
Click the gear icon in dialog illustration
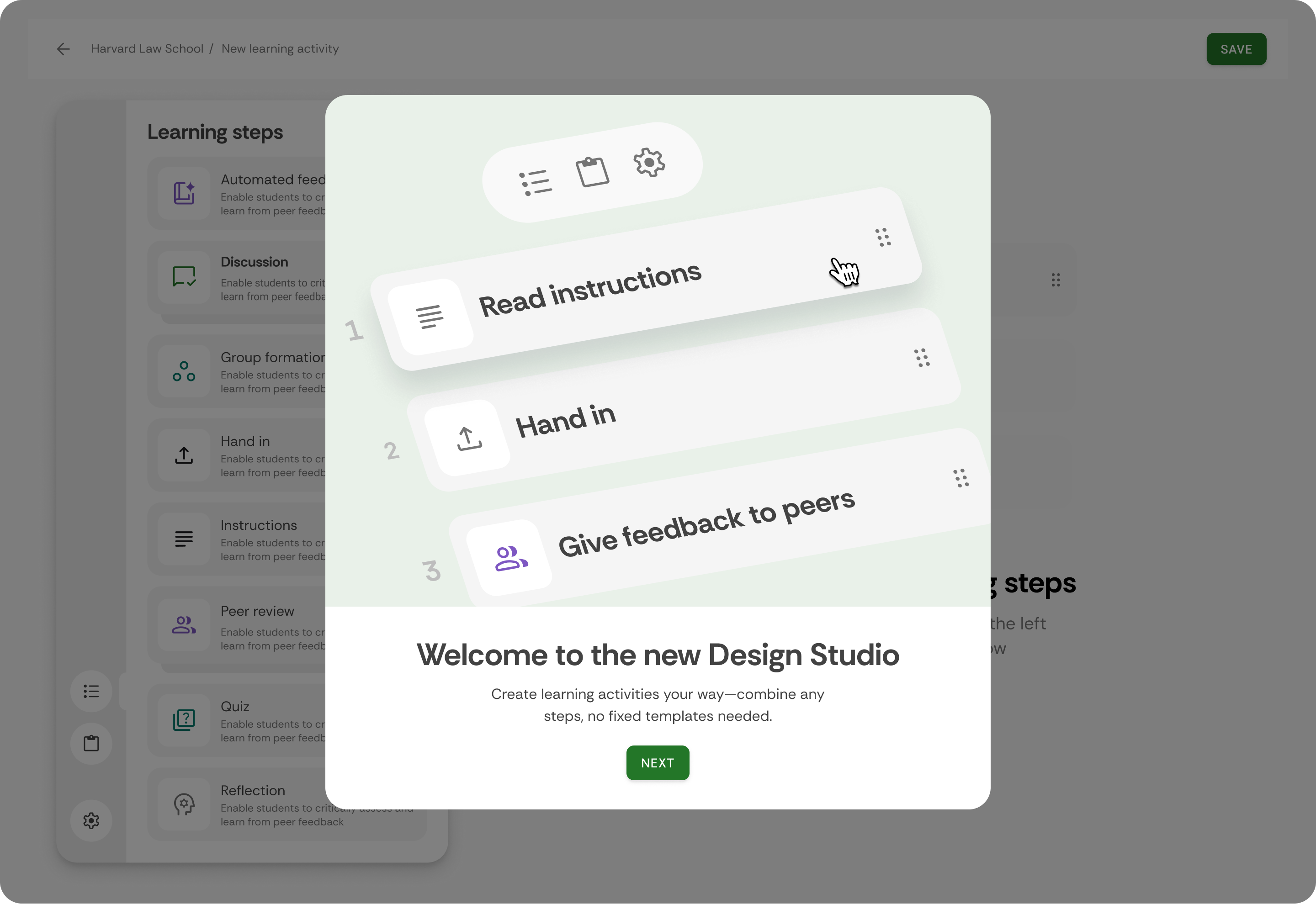point(649,163)
